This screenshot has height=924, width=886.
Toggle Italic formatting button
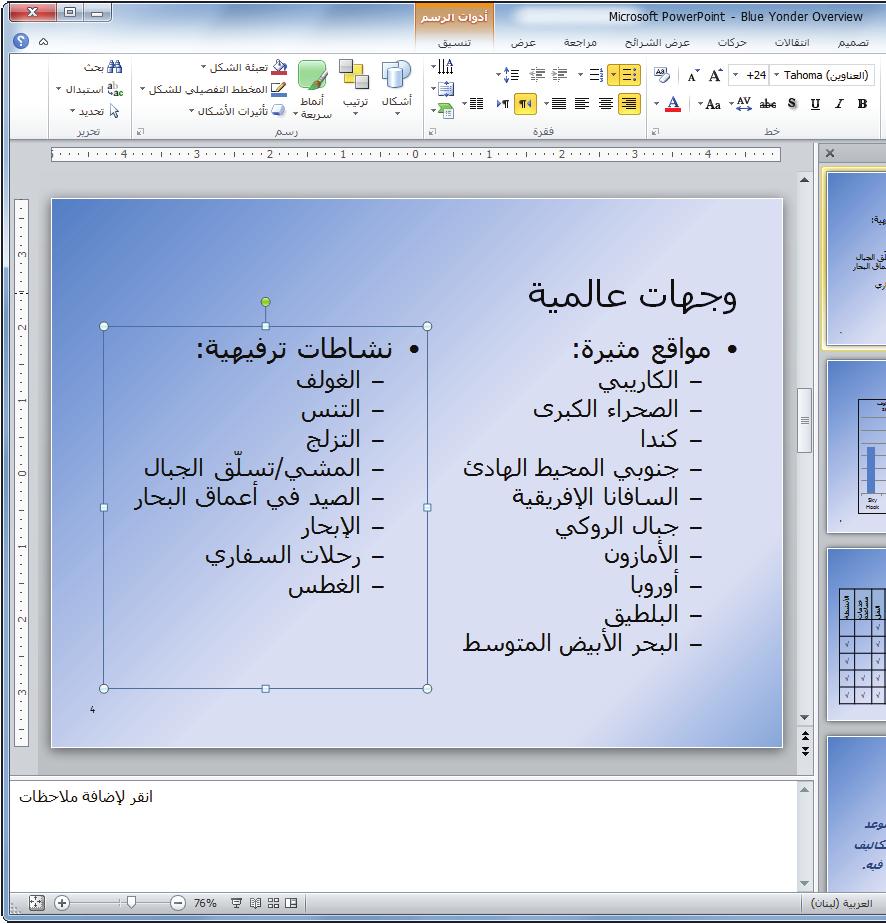pyautogui.click(x=839, y=104)
